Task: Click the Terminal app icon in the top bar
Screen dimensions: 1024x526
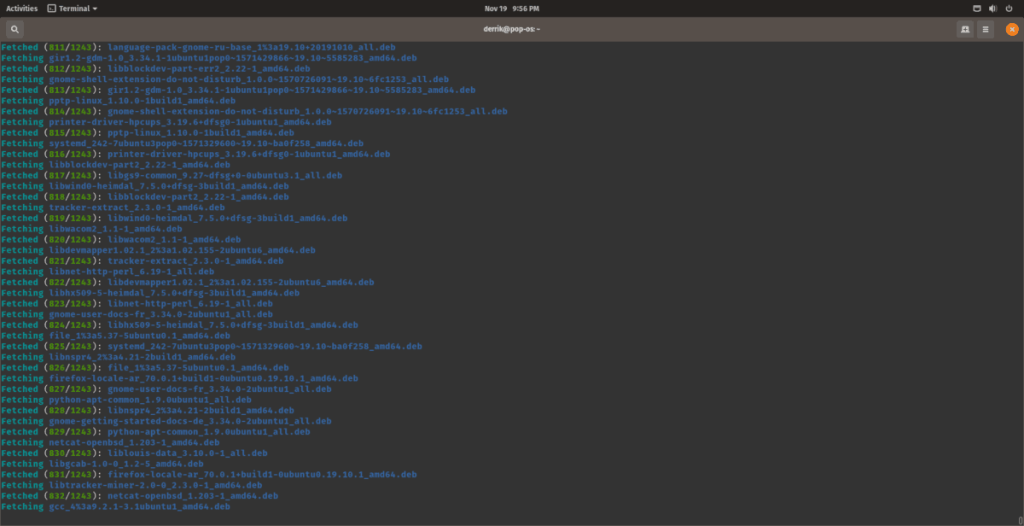Action: pyautogui.click(x=52, y=7)
